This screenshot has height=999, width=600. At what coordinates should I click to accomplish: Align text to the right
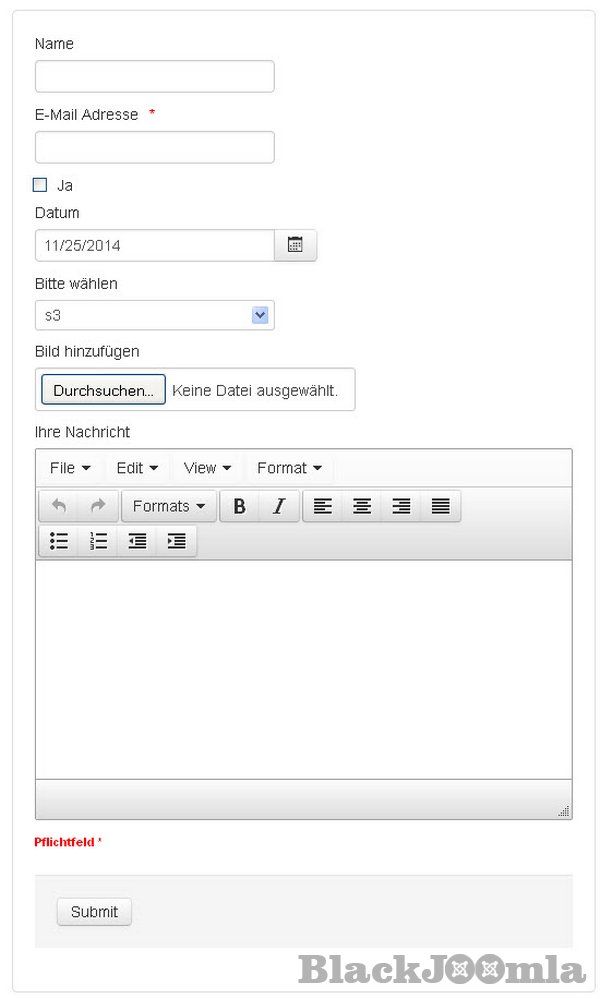coord(401,506)
